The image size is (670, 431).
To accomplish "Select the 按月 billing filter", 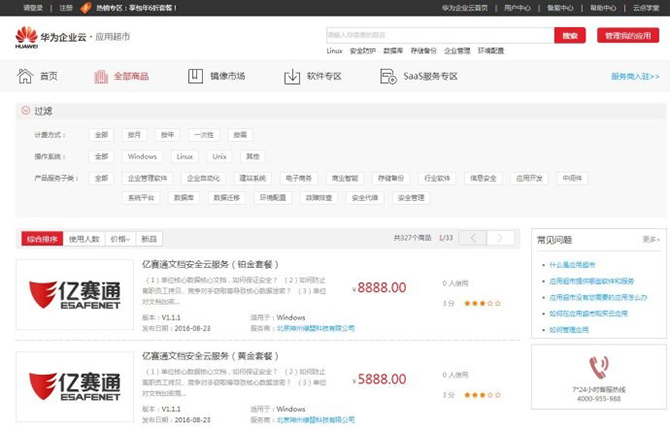I will coord(133,134).
